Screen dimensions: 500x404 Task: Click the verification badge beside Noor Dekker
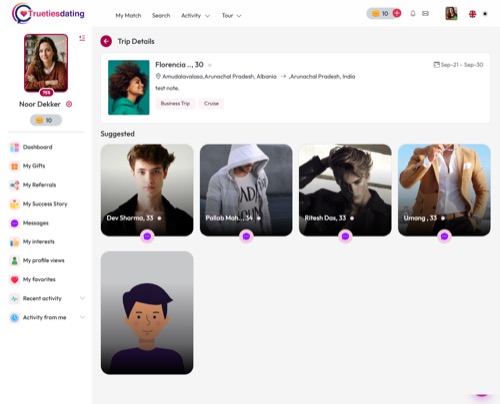point(69,104)
